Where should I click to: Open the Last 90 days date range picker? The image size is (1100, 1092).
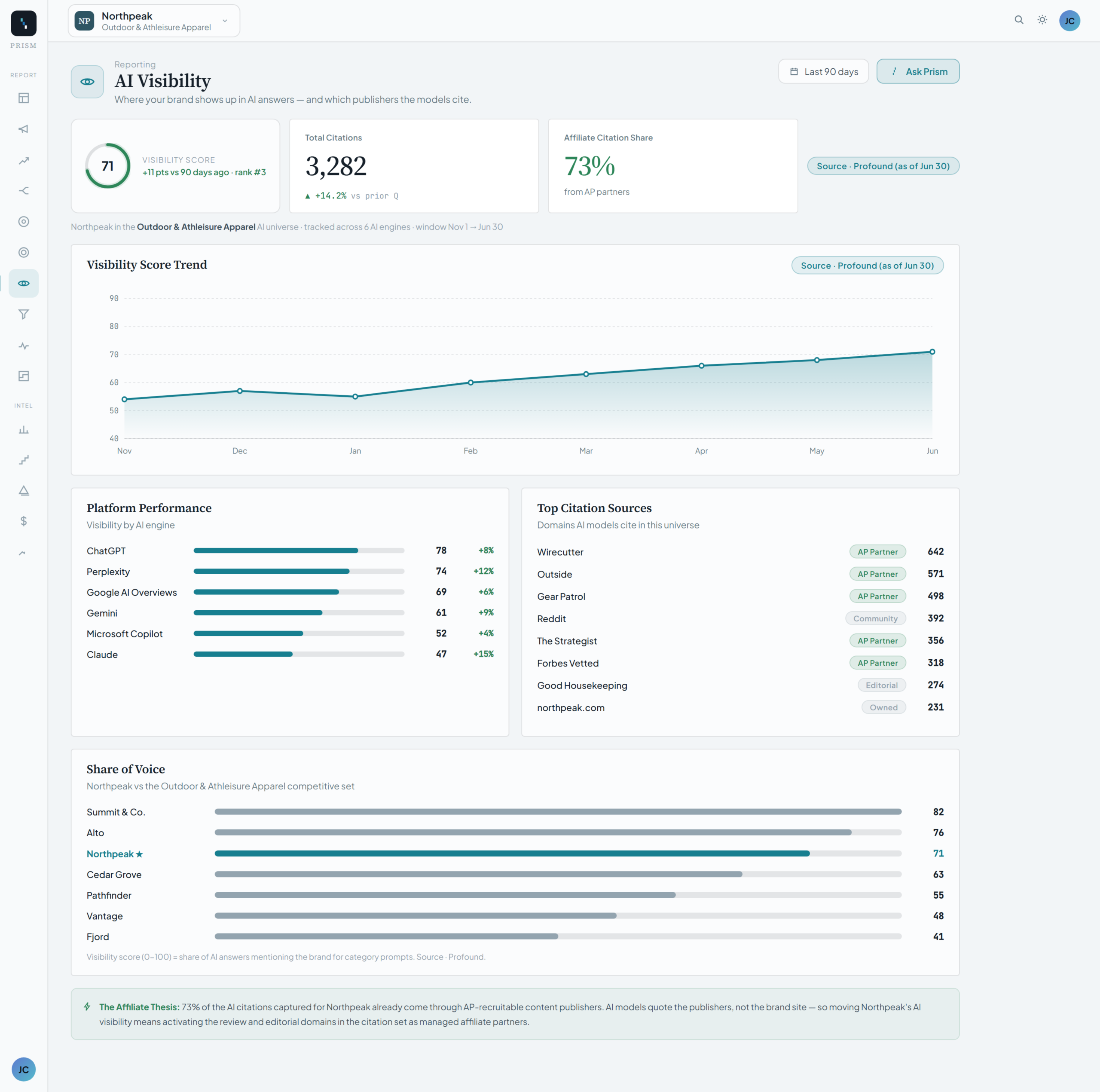pos(823,71)
